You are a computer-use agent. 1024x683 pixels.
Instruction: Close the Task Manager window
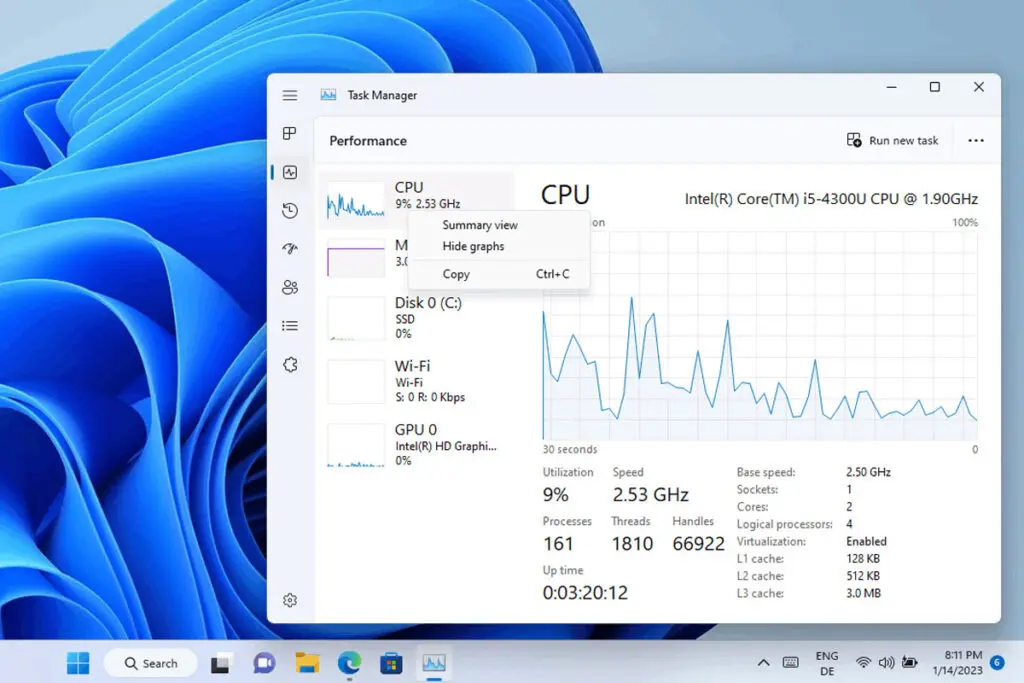click(978, 87)
